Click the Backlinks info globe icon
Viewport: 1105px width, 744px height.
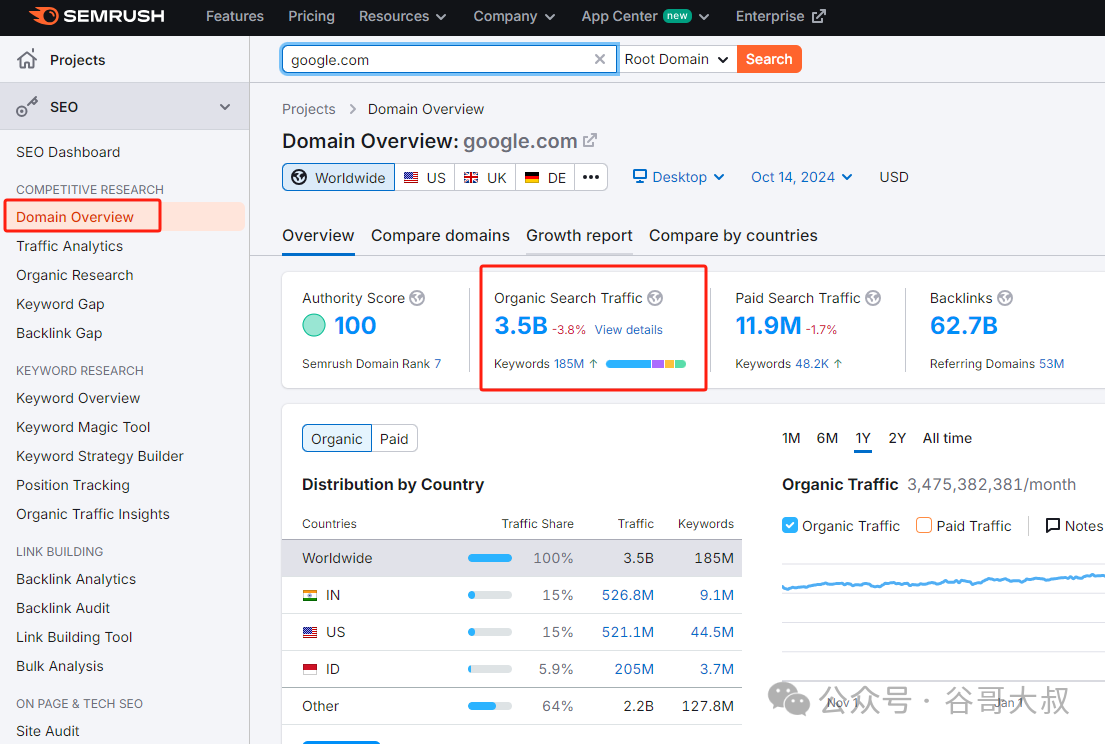click(1005, 298)
